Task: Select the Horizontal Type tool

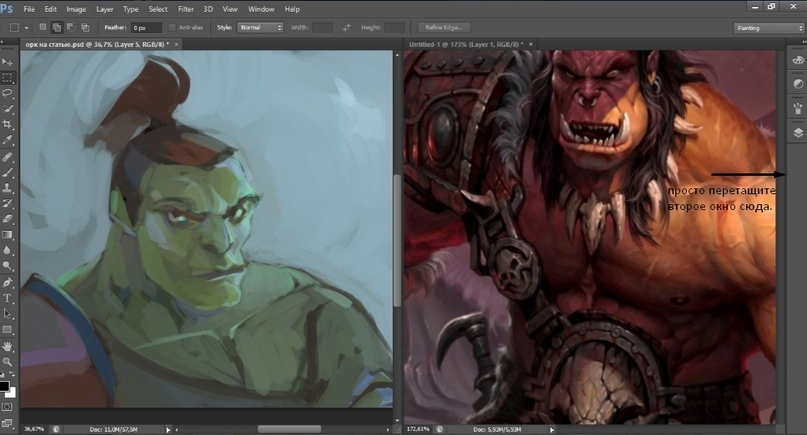Action: tap(7, 298)
